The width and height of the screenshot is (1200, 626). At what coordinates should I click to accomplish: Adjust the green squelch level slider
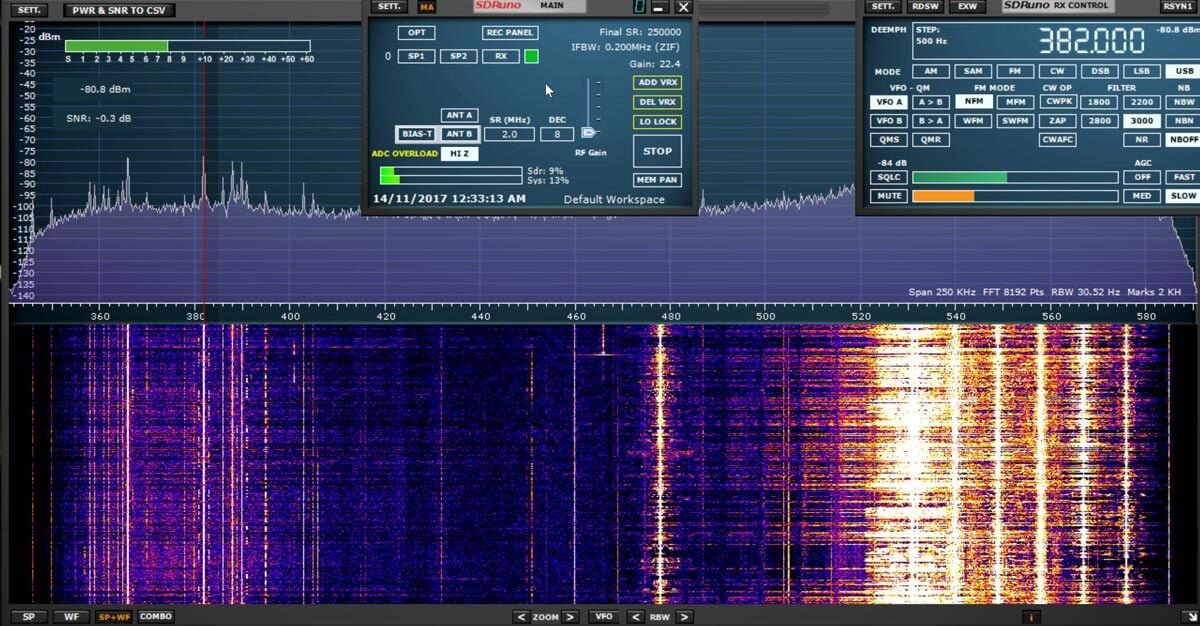point(1015,178)
